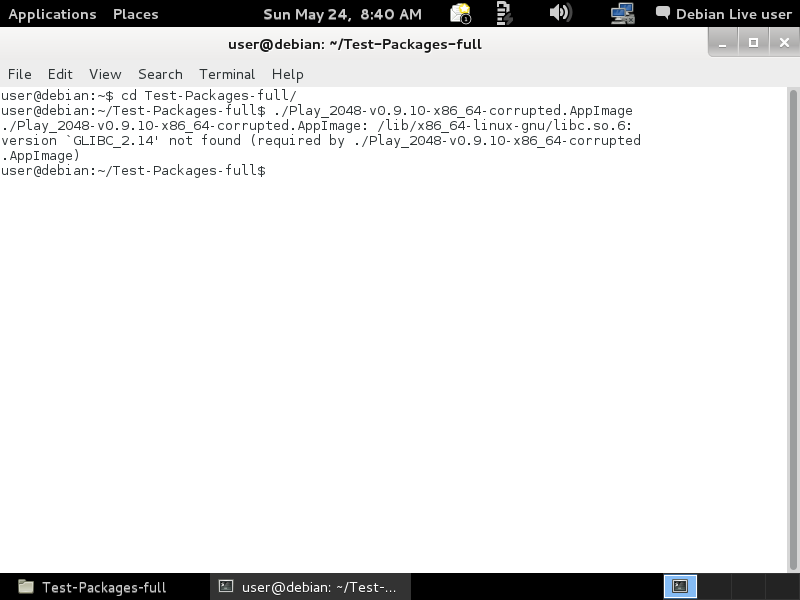Screen dimensions: 800x600
Task: Click the terminal vertical scrollbar
Action: point(793,330)
